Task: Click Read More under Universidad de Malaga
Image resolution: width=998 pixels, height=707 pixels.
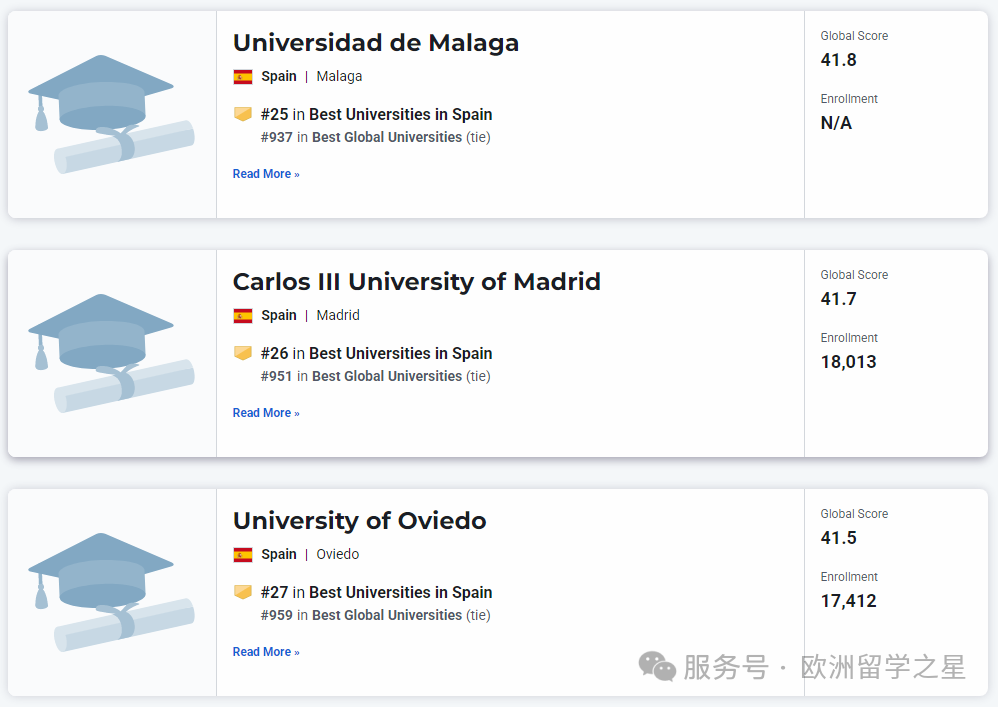Action: click(x=266, y=174)
